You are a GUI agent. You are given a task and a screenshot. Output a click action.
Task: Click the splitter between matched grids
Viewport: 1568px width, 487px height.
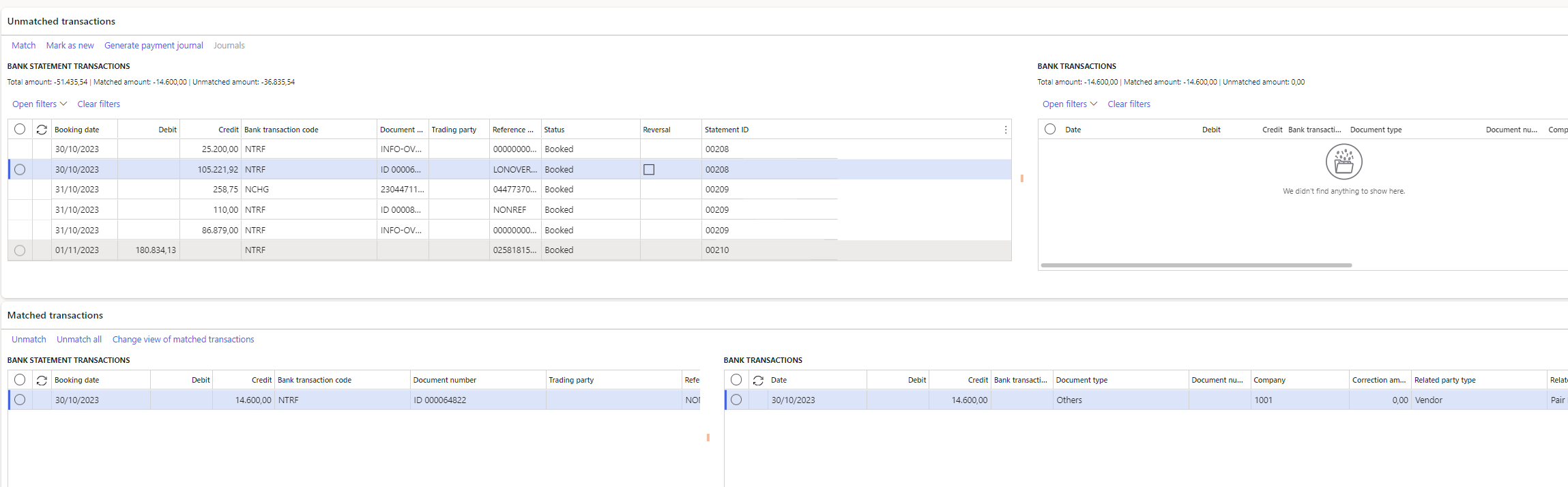pyautogui.click(x=708, y=437)
